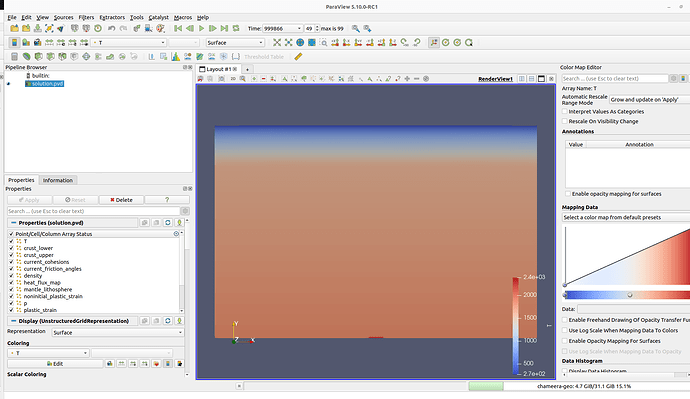Jump to the first animation frame

(x=178, y=29)
